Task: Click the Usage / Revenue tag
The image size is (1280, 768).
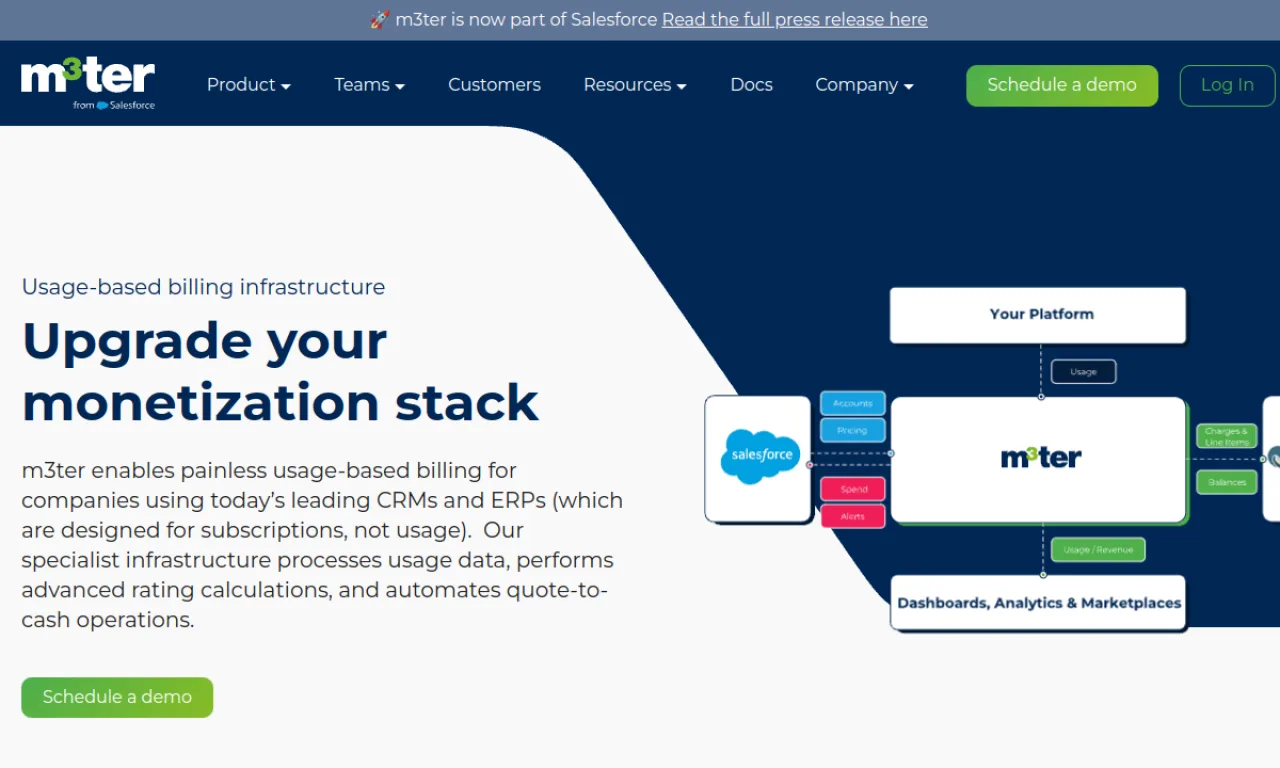Action: click(x=1098, y=549)
